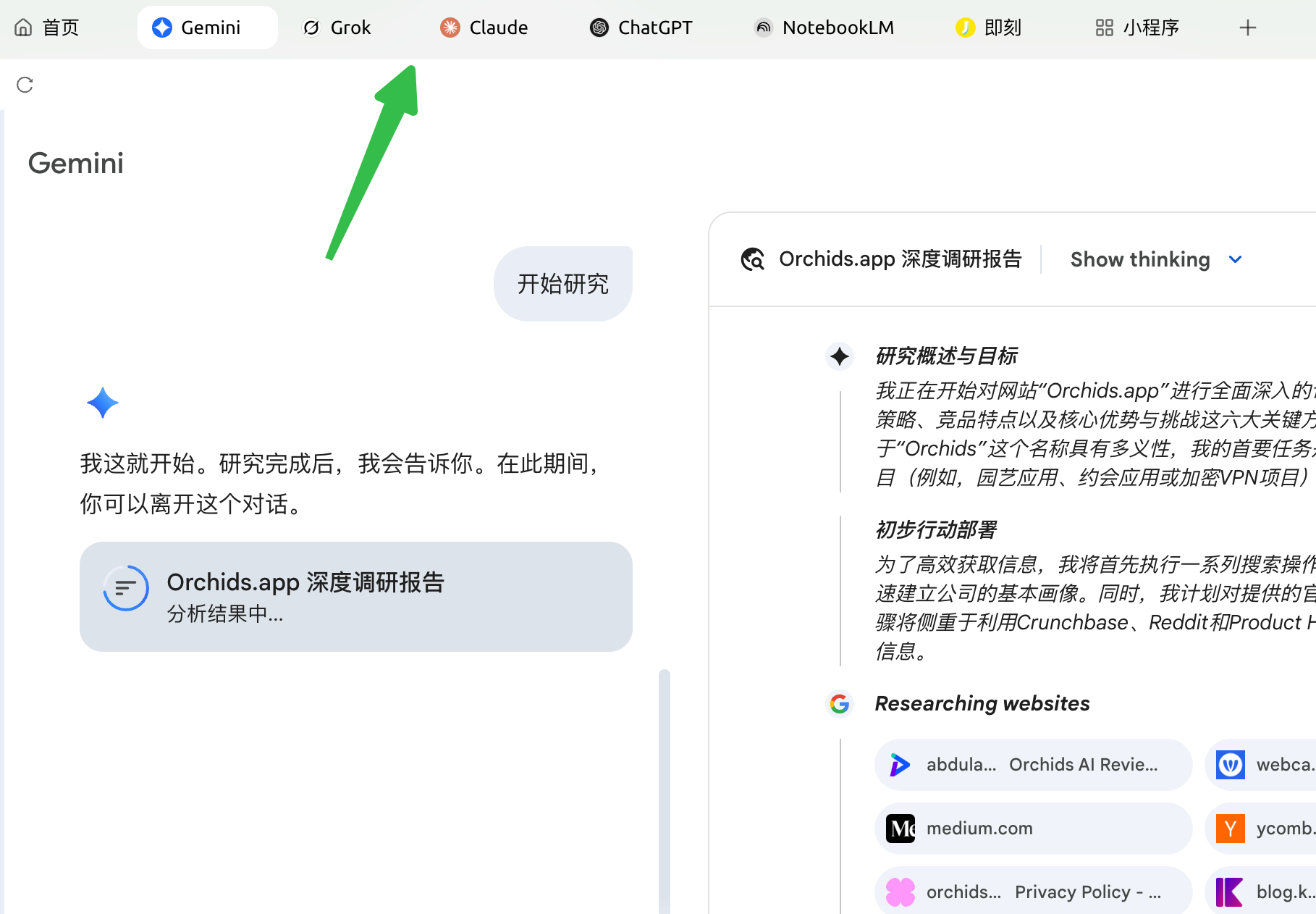Open the 即刻 tab
The width and height of the screenshot is (1316, 914).
click(989, 28)
